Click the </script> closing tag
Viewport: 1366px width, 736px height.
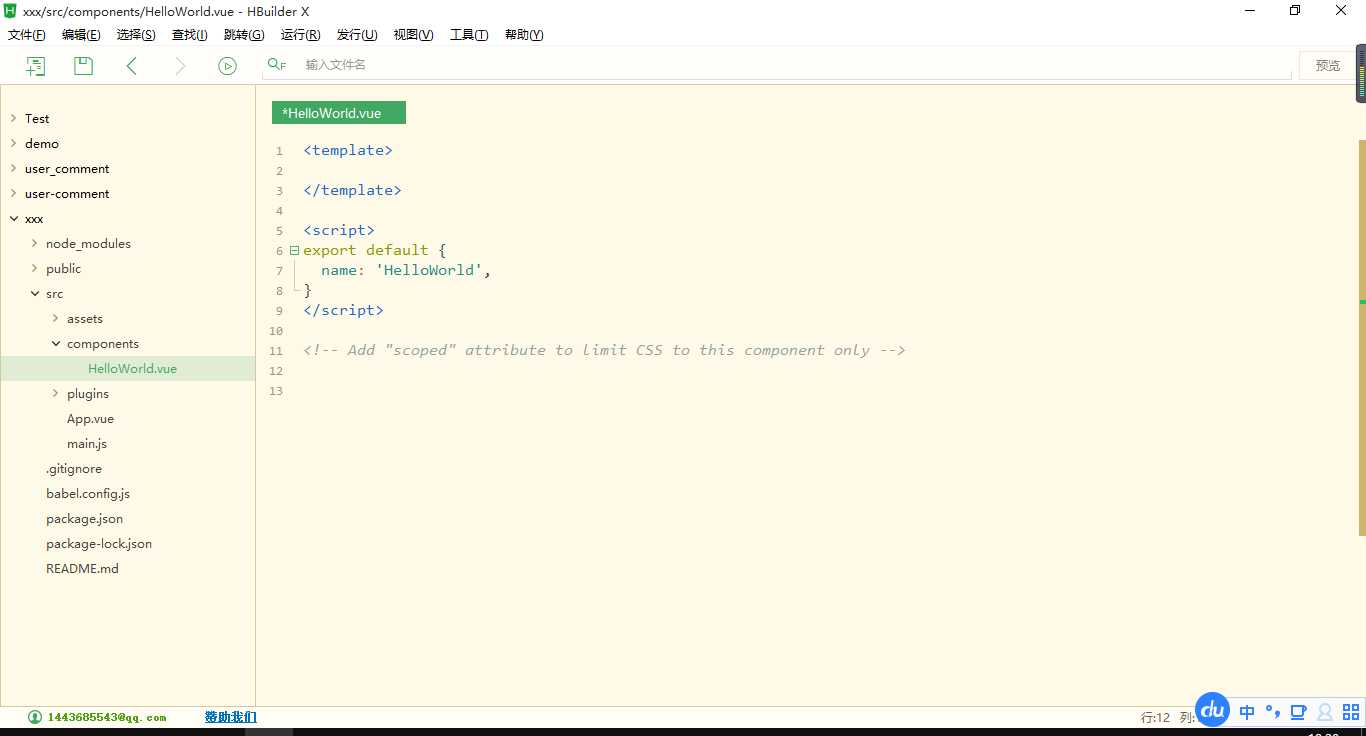343,310
